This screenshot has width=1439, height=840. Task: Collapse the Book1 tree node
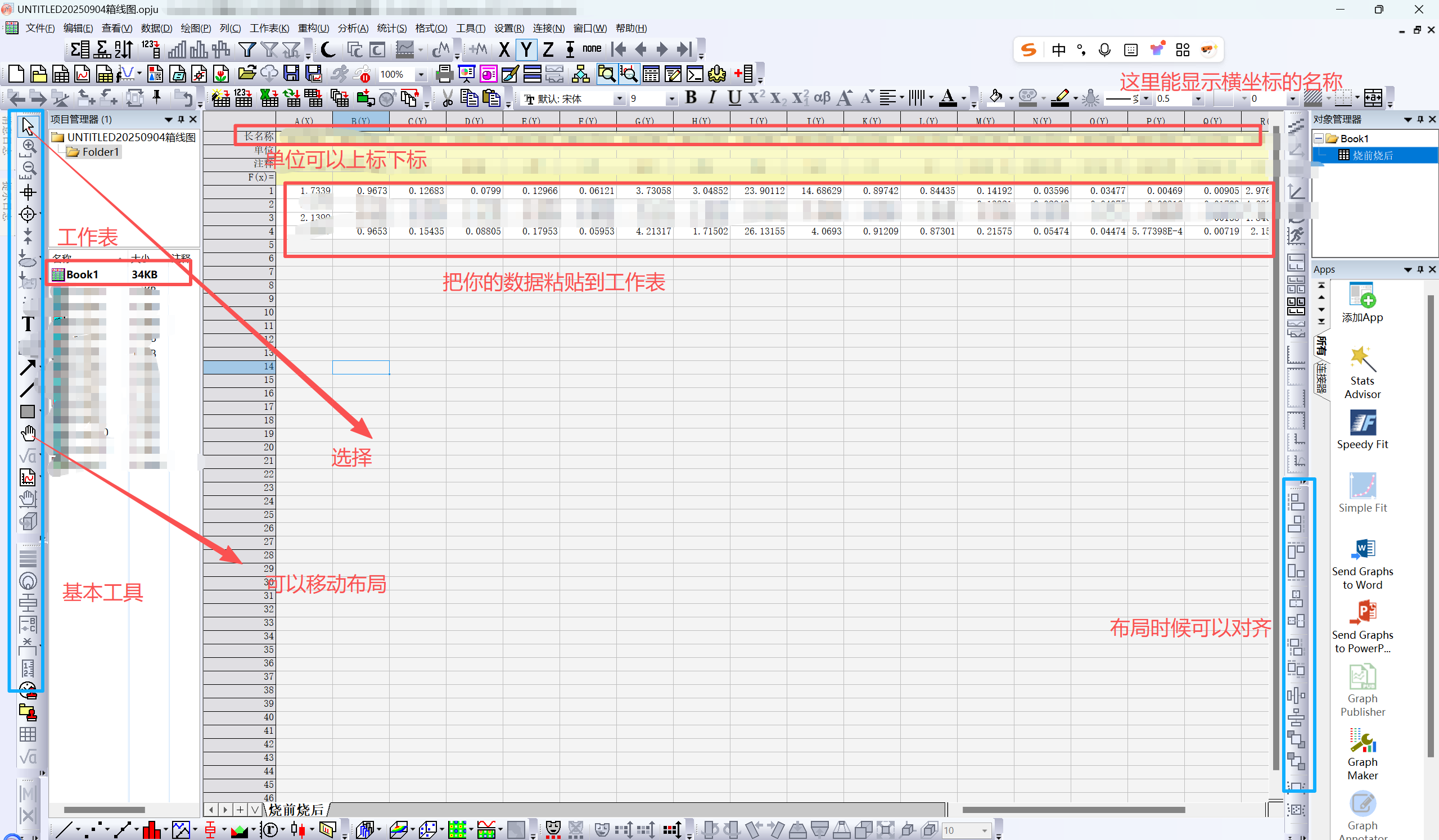point(1319,139)
